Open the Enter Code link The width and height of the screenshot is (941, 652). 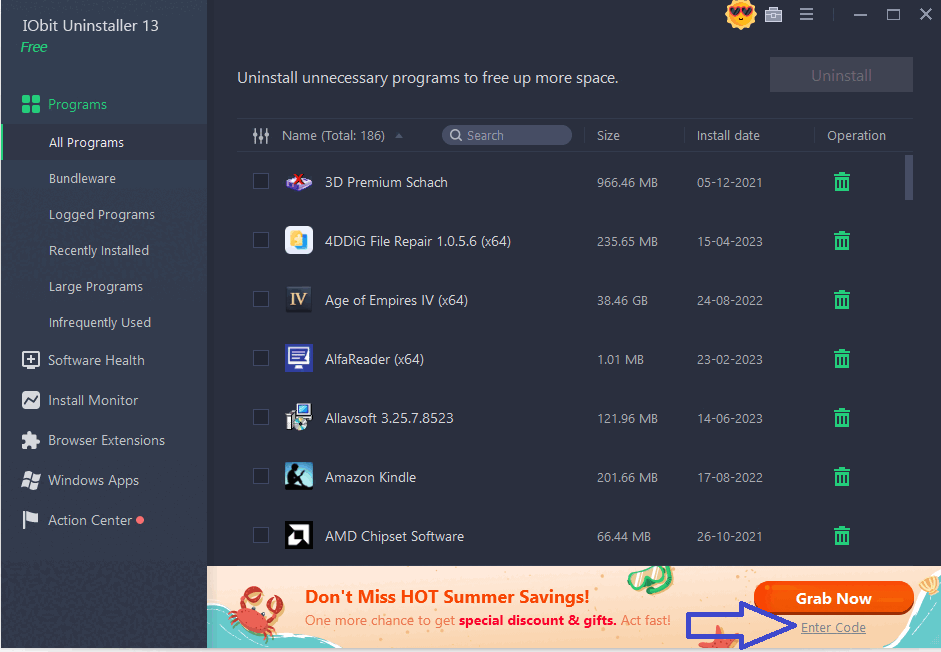click(x=833, y=627)
